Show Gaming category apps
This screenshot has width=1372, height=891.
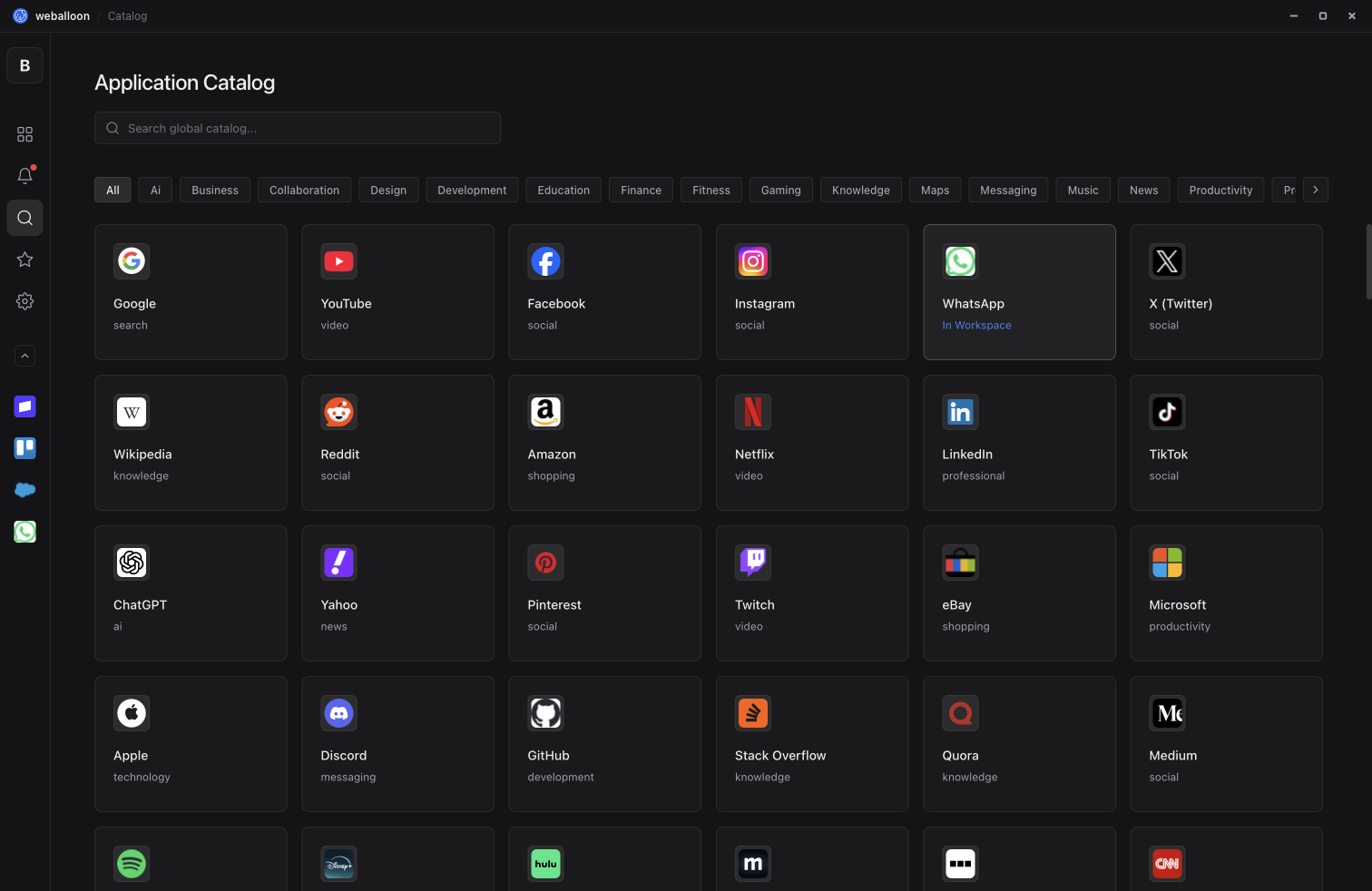781,191
